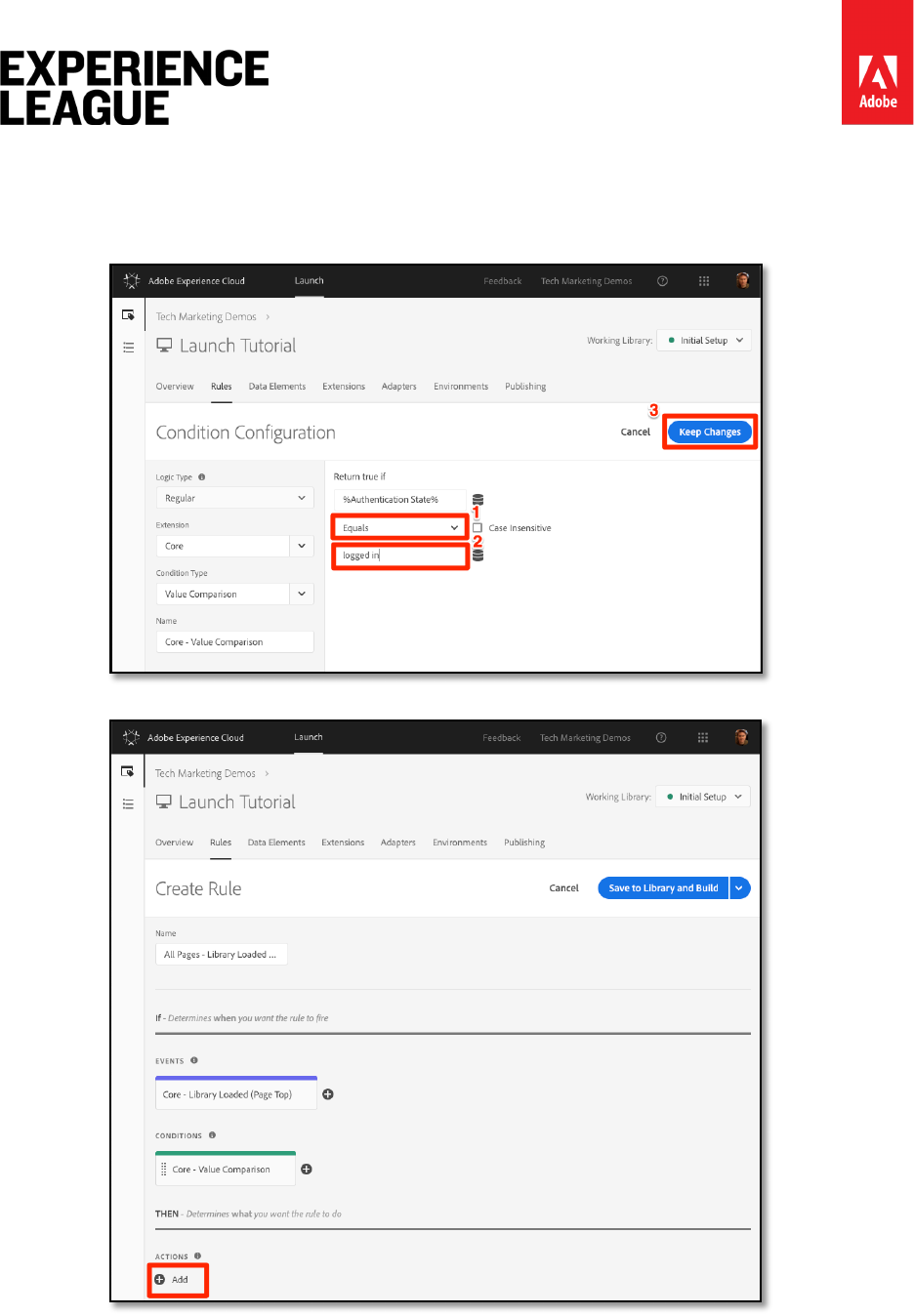Click the data element icon beside logged in field
914x1316 pixels.
[x=478, y=555]
